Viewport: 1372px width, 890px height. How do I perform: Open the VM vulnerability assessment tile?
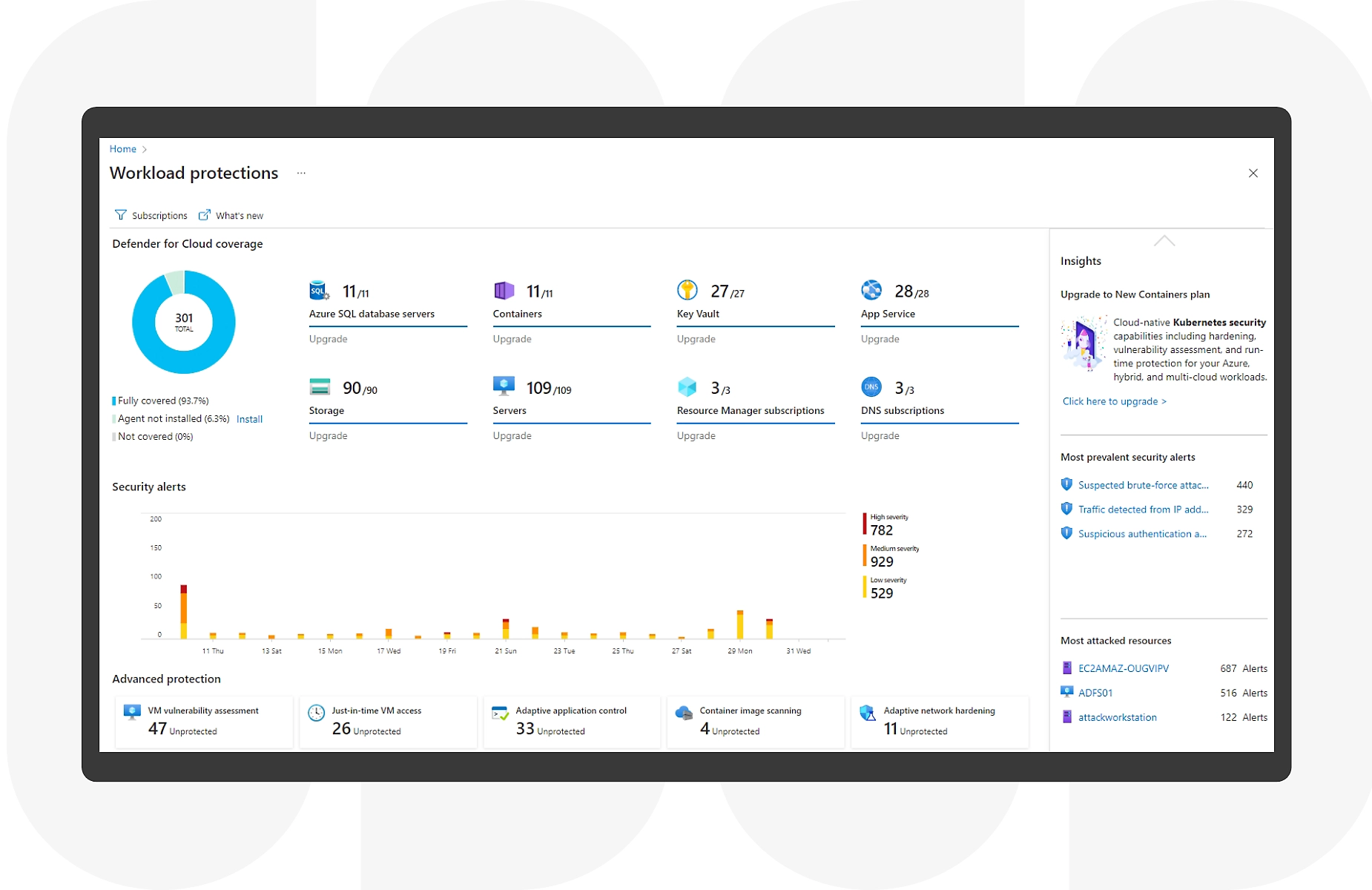click(203, 720)
